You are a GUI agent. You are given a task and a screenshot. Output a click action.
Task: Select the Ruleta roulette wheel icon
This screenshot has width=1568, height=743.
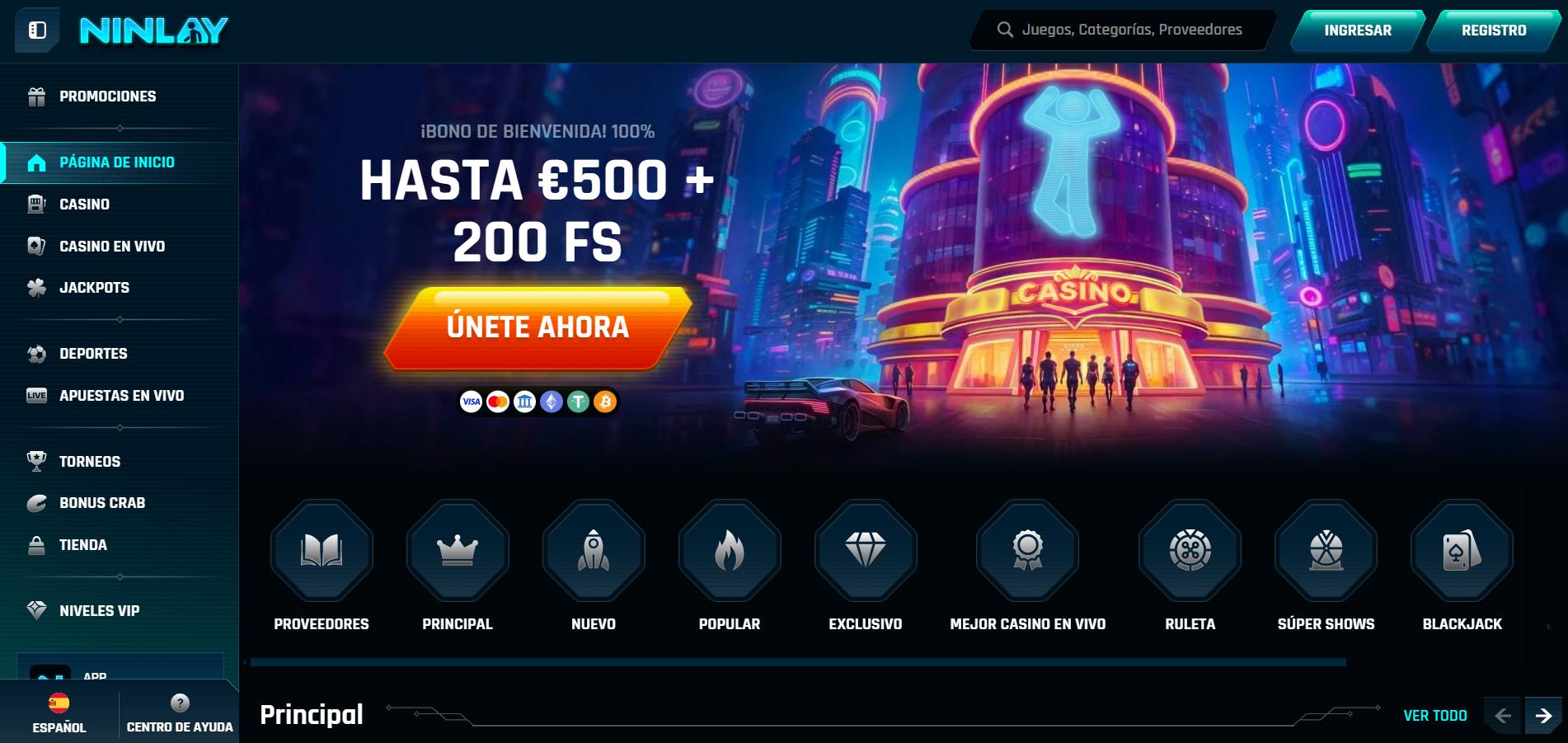click(1190, 551)
